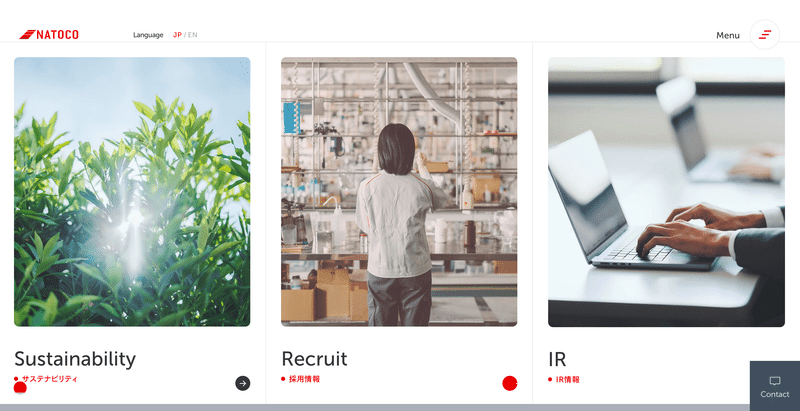
Task: Switch language to JP
Action: click(x=177, y=35)
